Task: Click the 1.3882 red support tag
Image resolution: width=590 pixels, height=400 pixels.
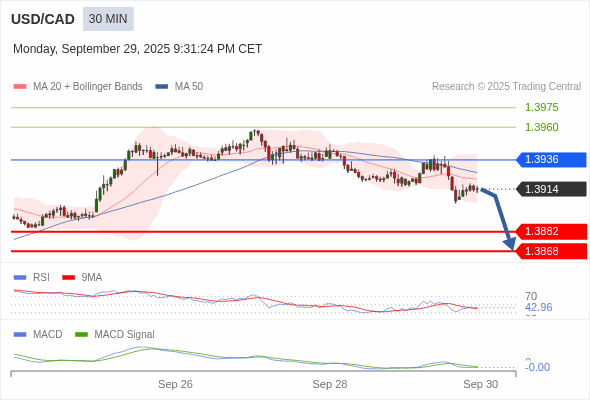Action: pyautogui.click(x=551, y=231)
